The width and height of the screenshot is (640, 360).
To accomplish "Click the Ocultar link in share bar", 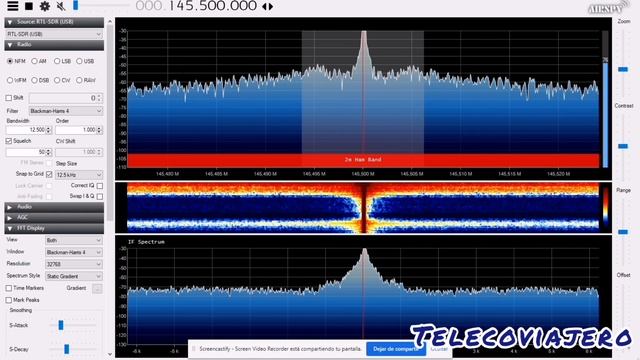I will click(439, 349).
